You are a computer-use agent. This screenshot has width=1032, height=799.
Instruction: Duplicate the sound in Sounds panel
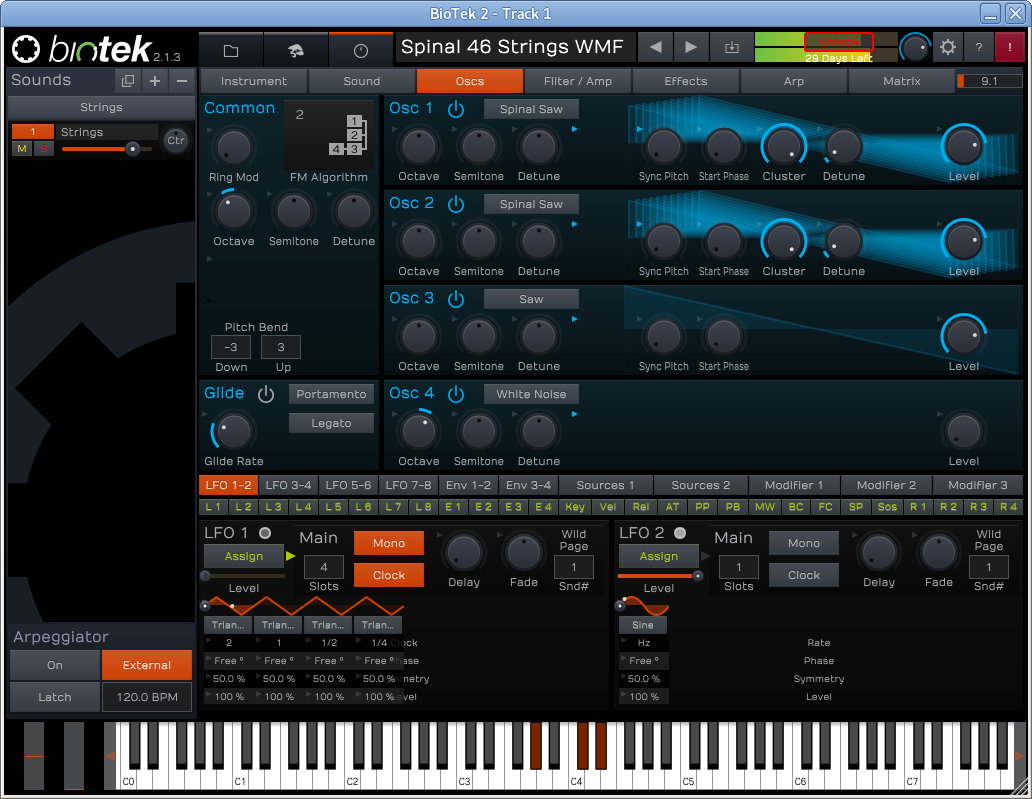tap(128, 81)
